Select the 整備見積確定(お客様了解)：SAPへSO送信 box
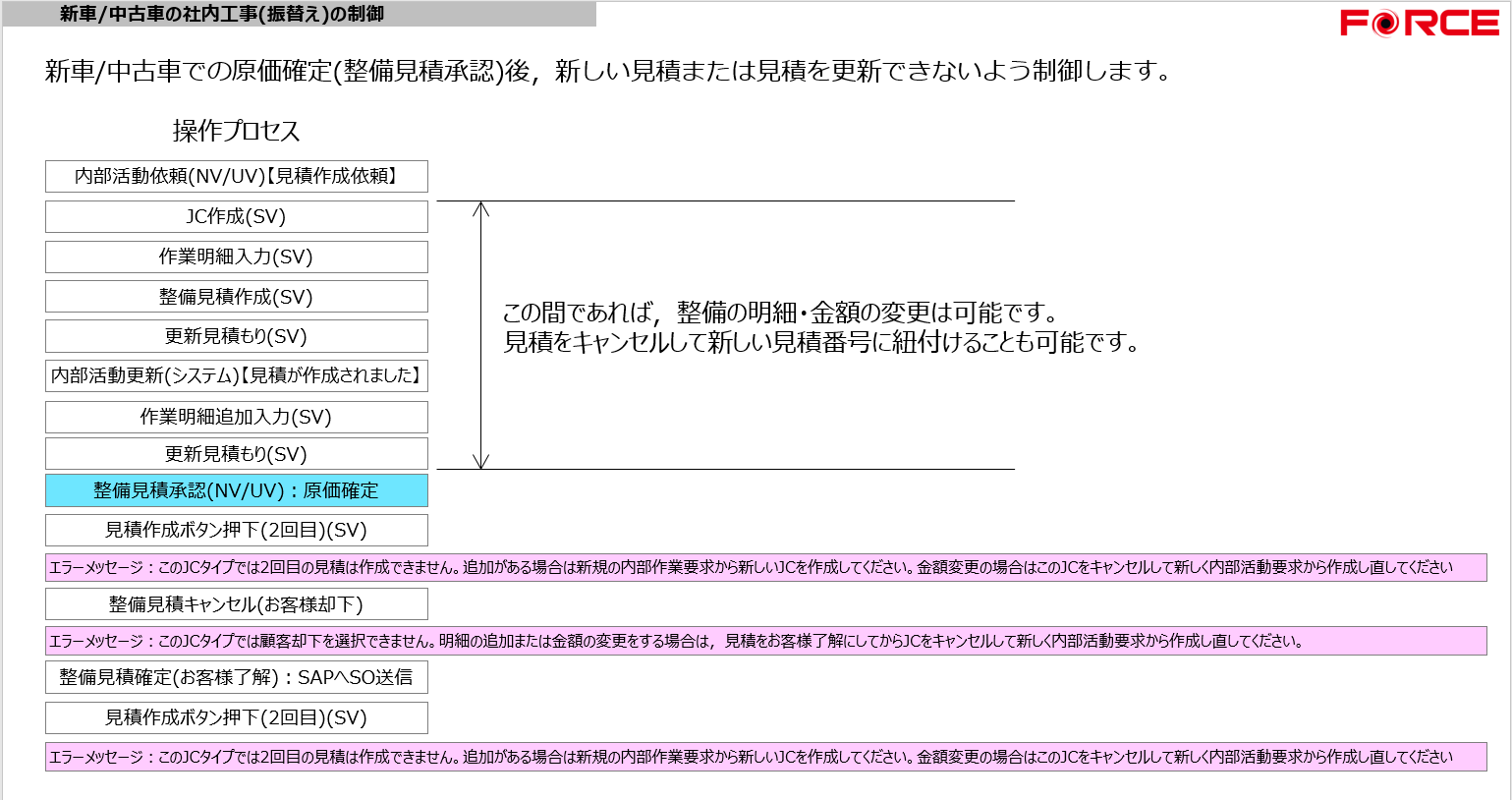The width and height of the screenshot is (1512, 800). pos(236,678)
